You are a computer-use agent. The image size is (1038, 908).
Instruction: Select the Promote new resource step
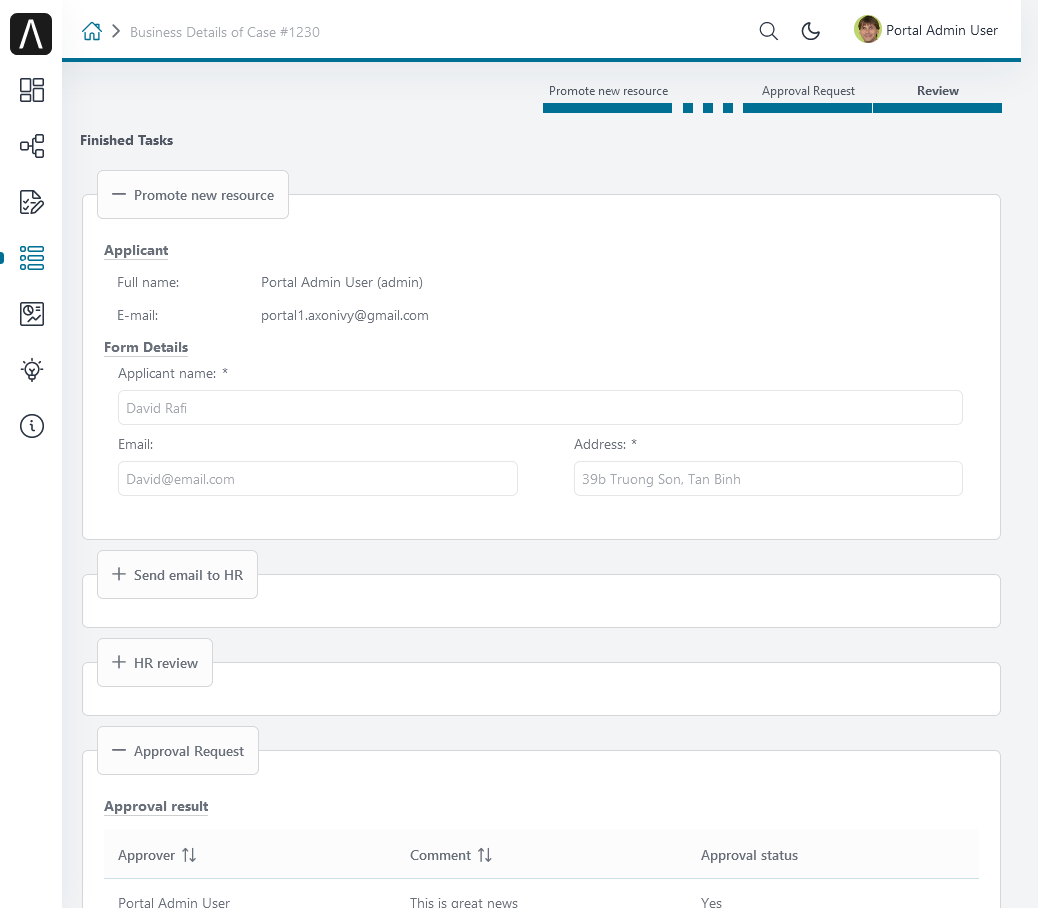point(608,98)
